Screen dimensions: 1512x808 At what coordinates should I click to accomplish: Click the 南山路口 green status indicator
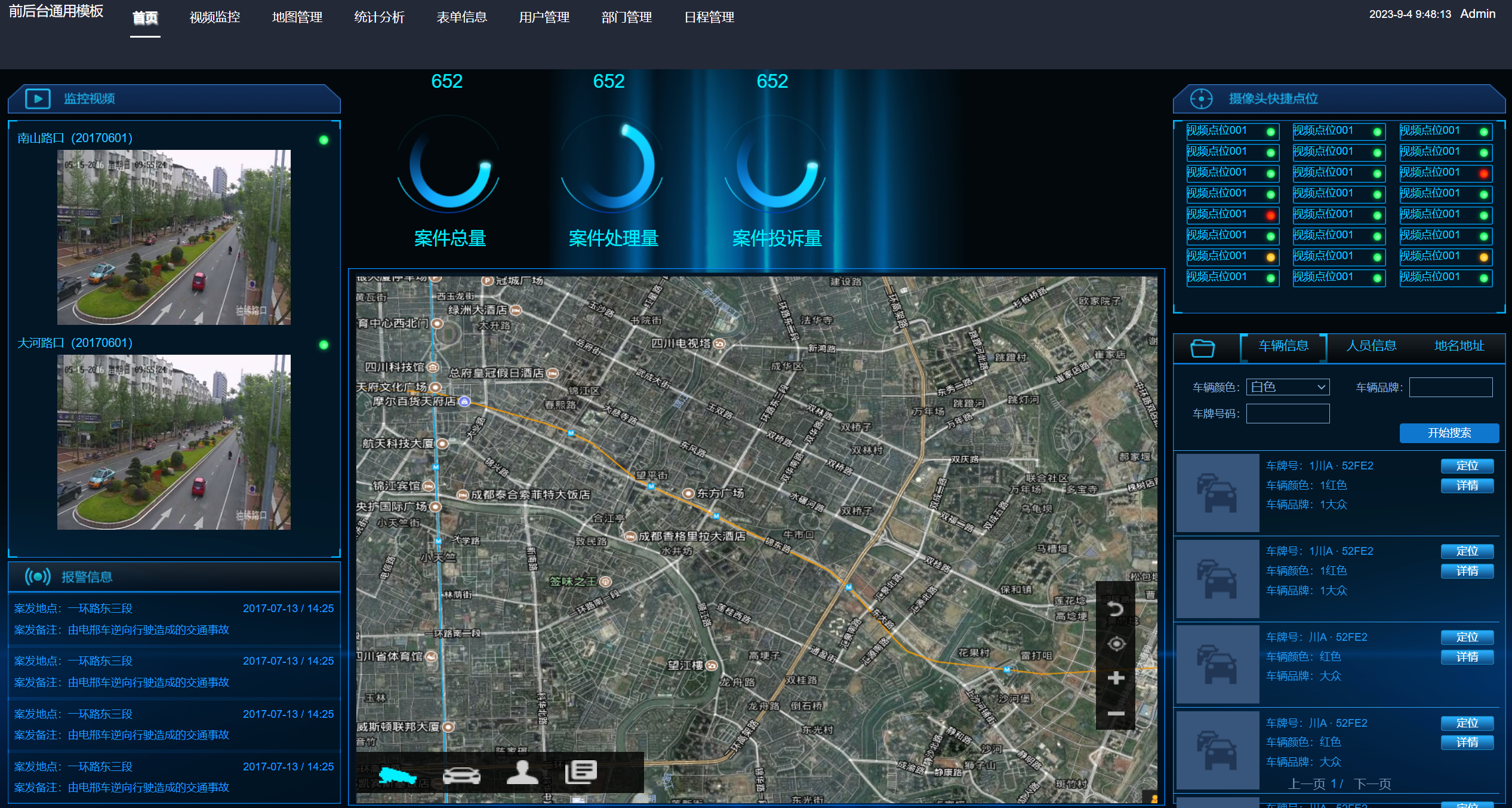[324, 140]
